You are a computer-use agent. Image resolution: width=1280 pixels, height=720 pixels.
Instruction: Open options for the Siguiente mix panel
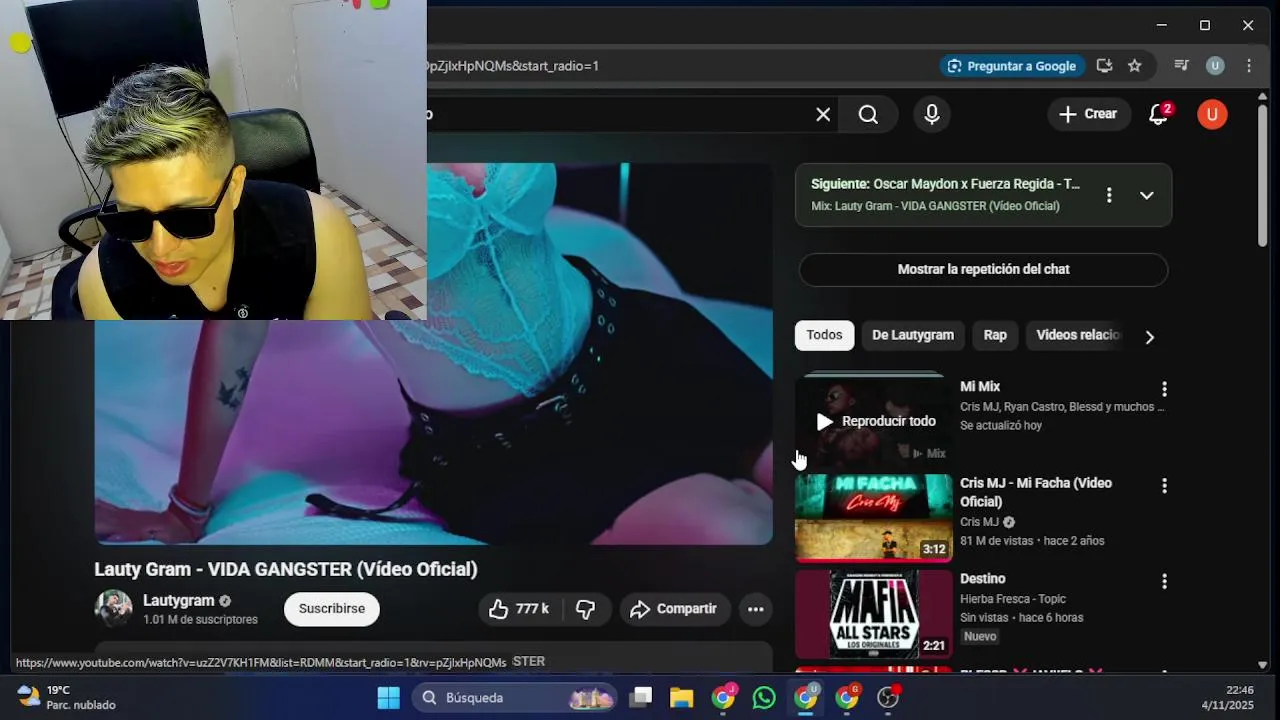tap(1109, 195)
